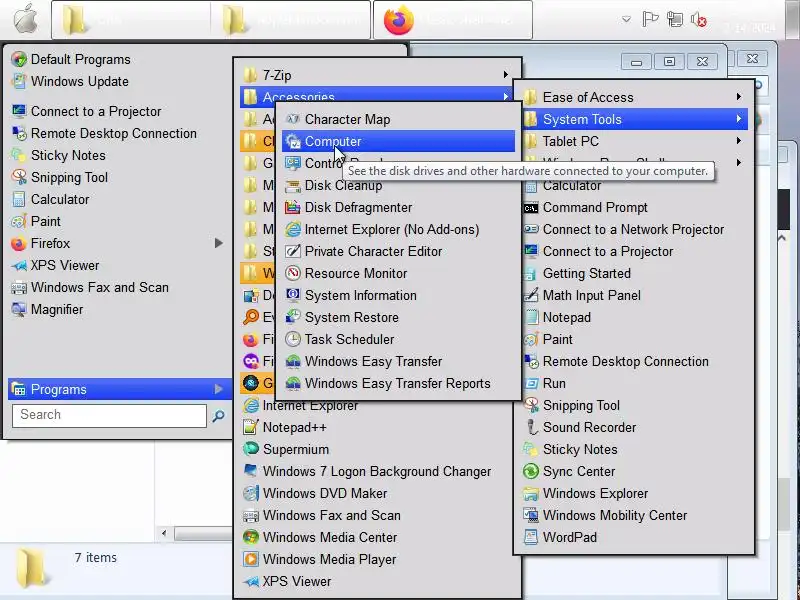Open Command Prompt in Accessories
Viewport: 800px width, 600px height.
(x=634, y=207)
